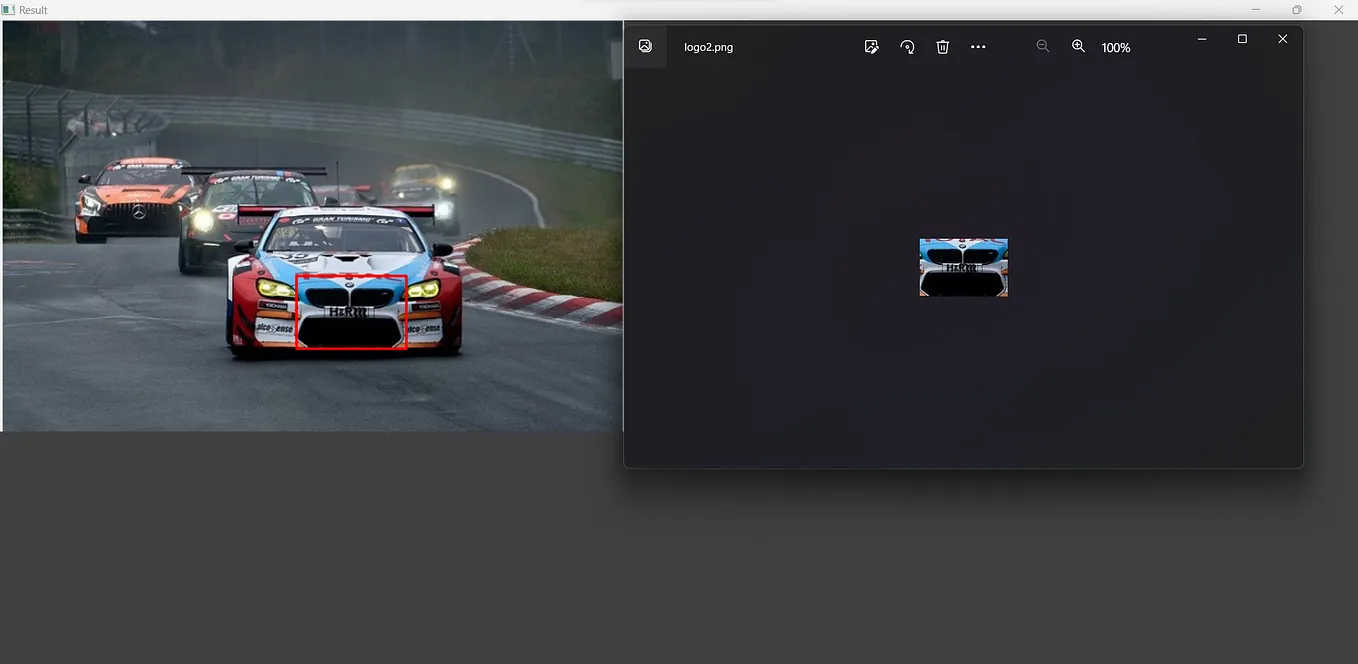The width and height of the screenshot is (1358, 664).
Task: Open the gallery icon in Photos toolbar
Action: pyautogui.click(x=645, y=46)
